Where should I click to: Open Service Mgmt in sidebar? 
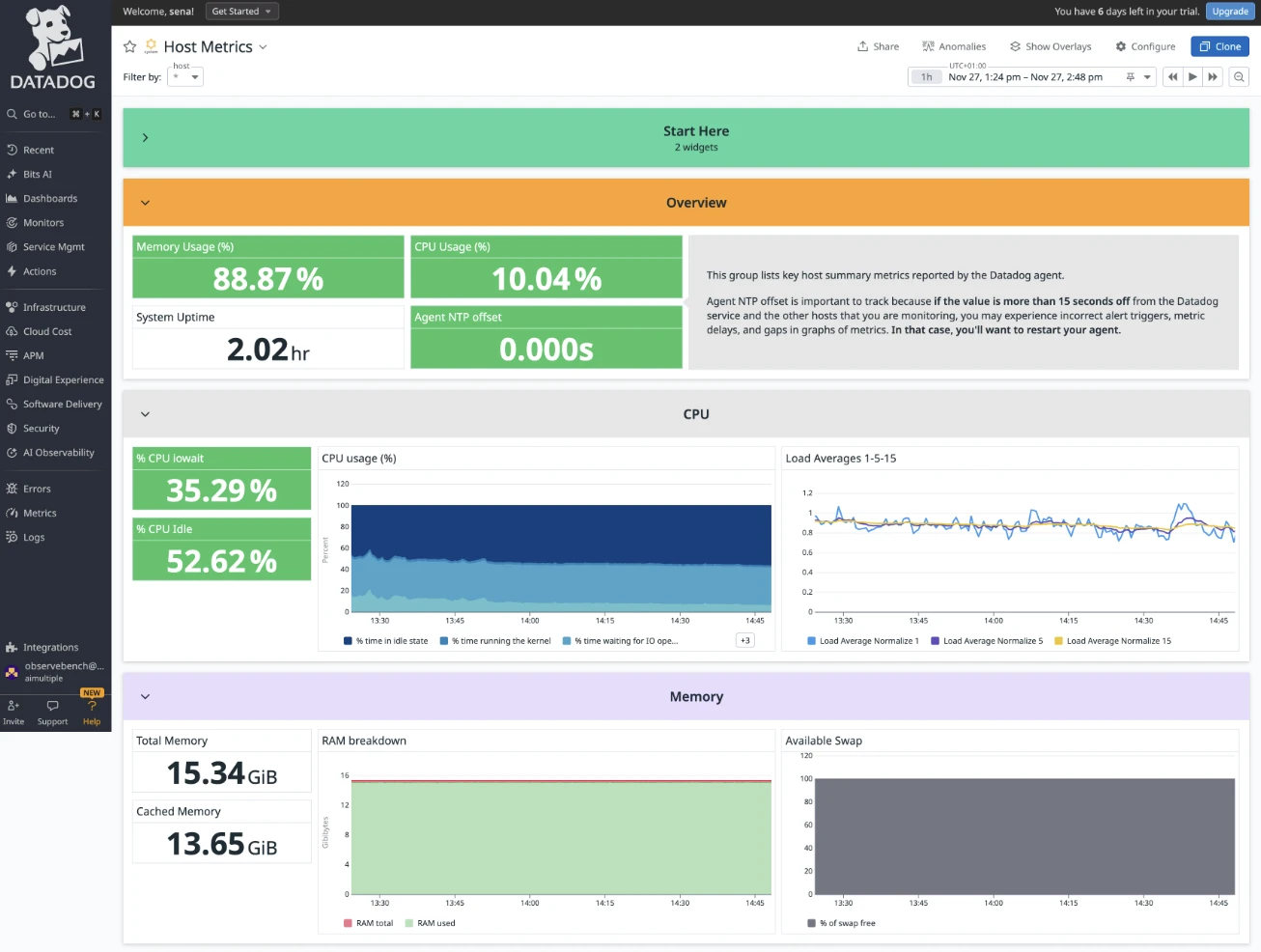(x=55, y=246)
